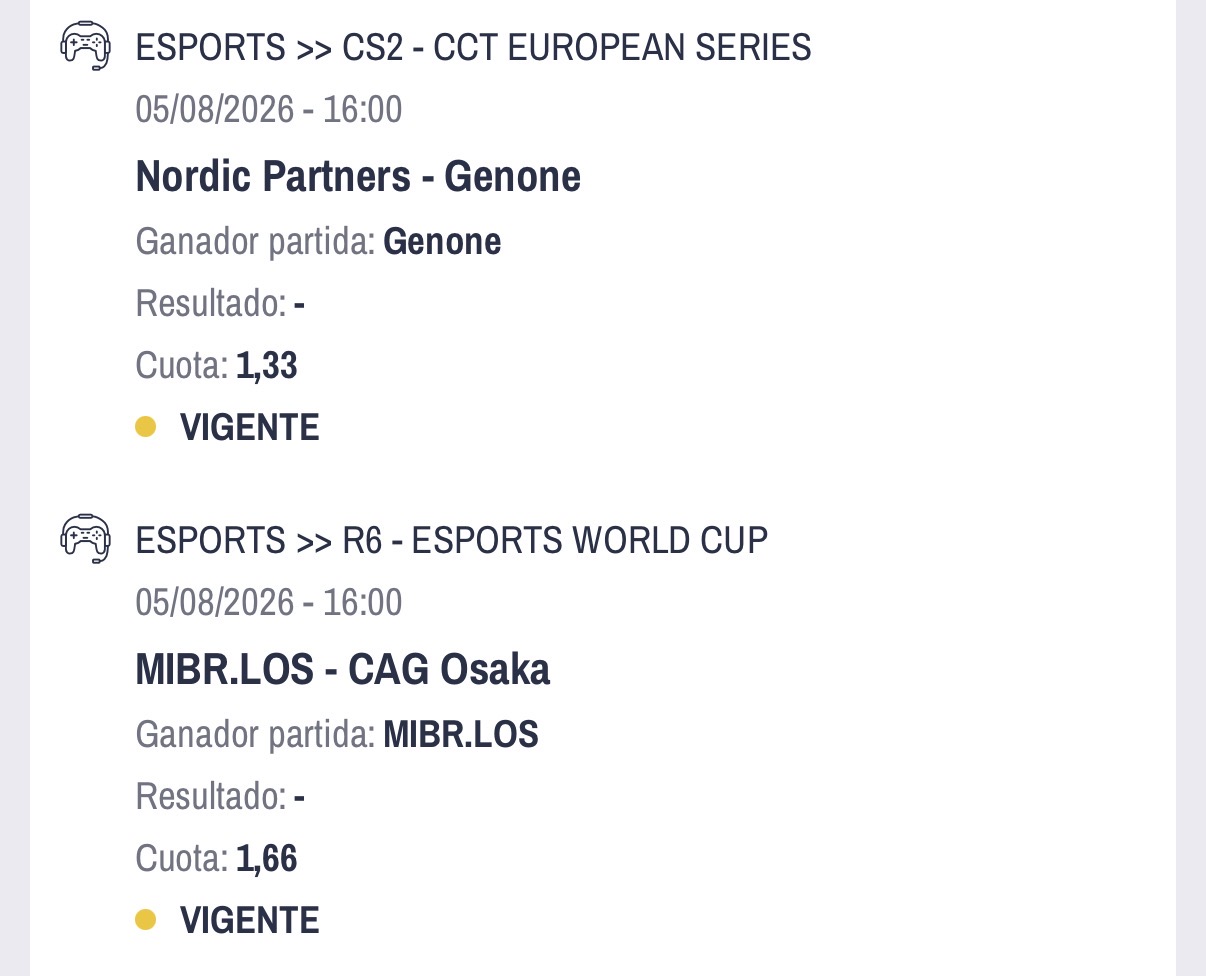Click the bold MIBR.LOS pick text
1206x976 pixels.
click(462, 735)
